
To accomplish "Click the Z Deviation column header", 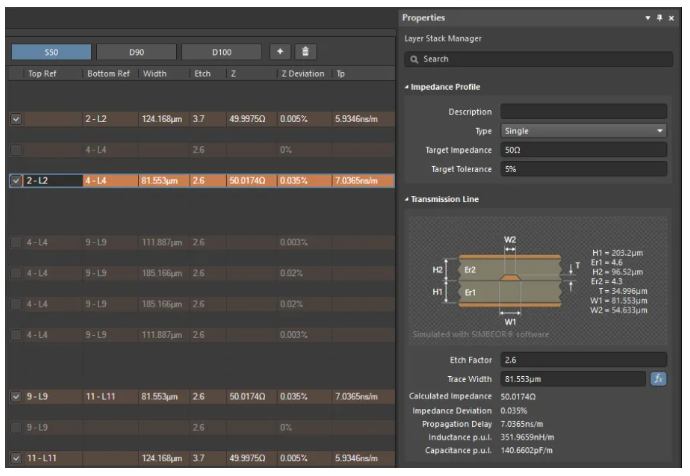I will (x=302, y=74).
